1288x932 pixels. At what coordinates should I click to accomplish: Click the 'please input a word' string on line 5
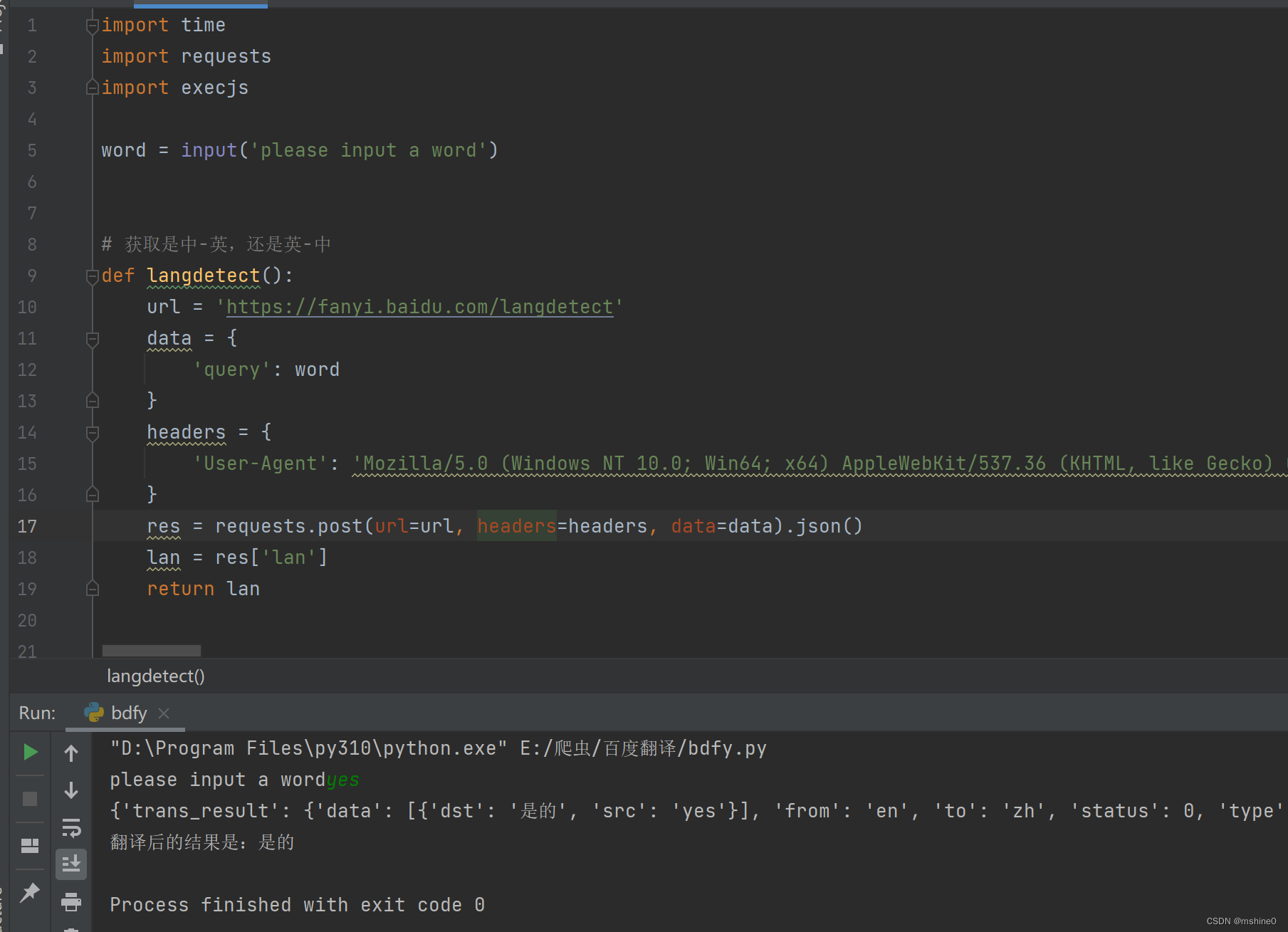(369, 150)
